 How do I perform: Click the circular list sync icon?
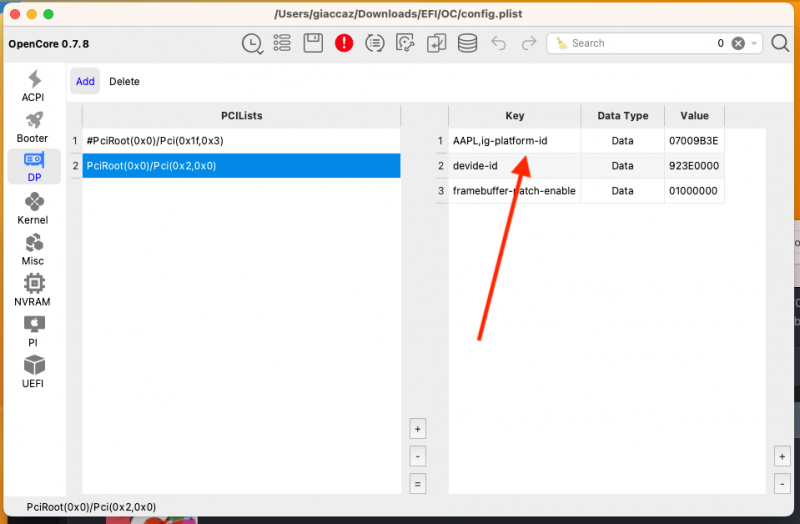[x=374, y=43]
